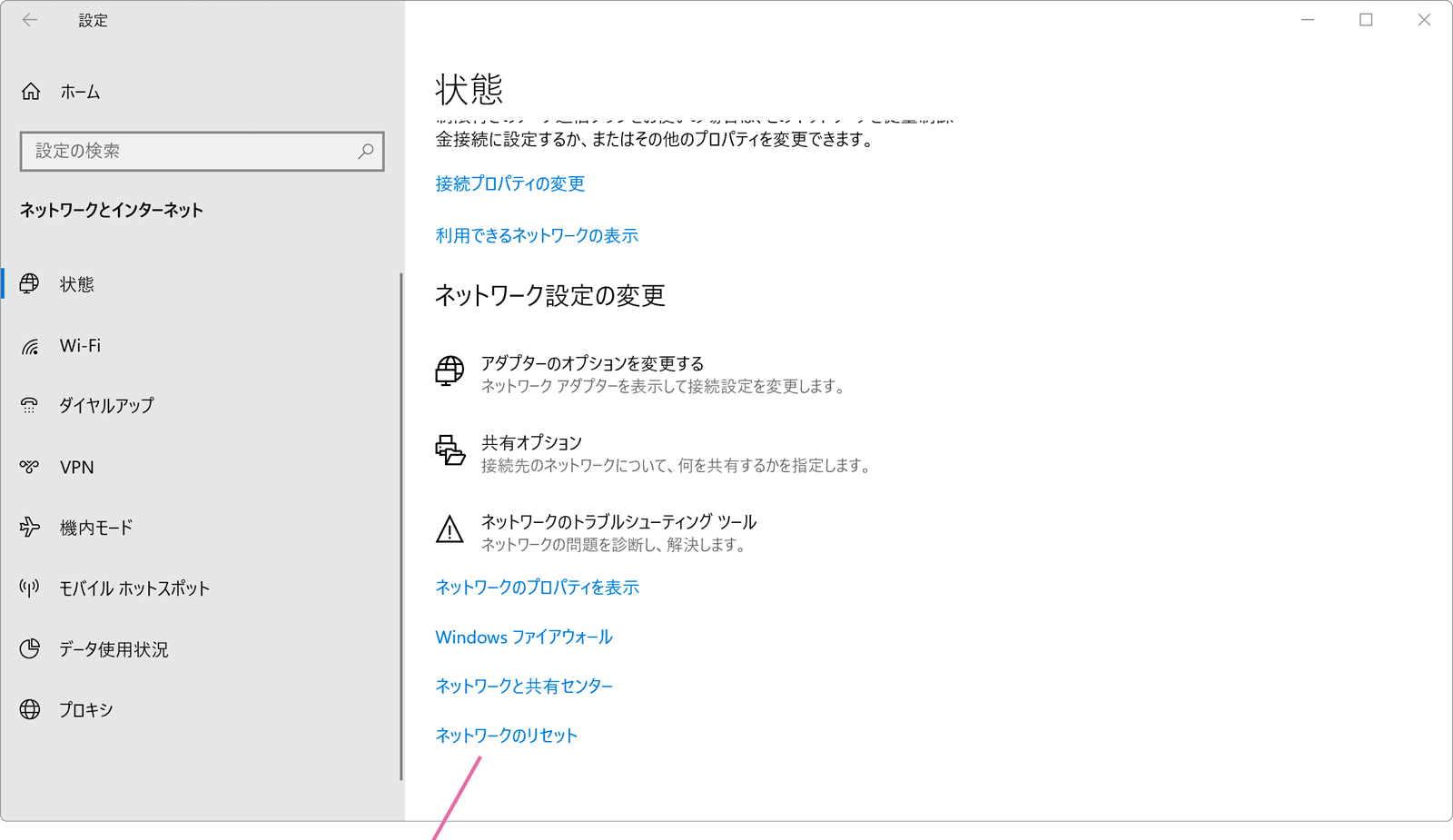This screenshot has height=840, width=1453.
Task: Click the back arrow icon
Action: [30, 20]
